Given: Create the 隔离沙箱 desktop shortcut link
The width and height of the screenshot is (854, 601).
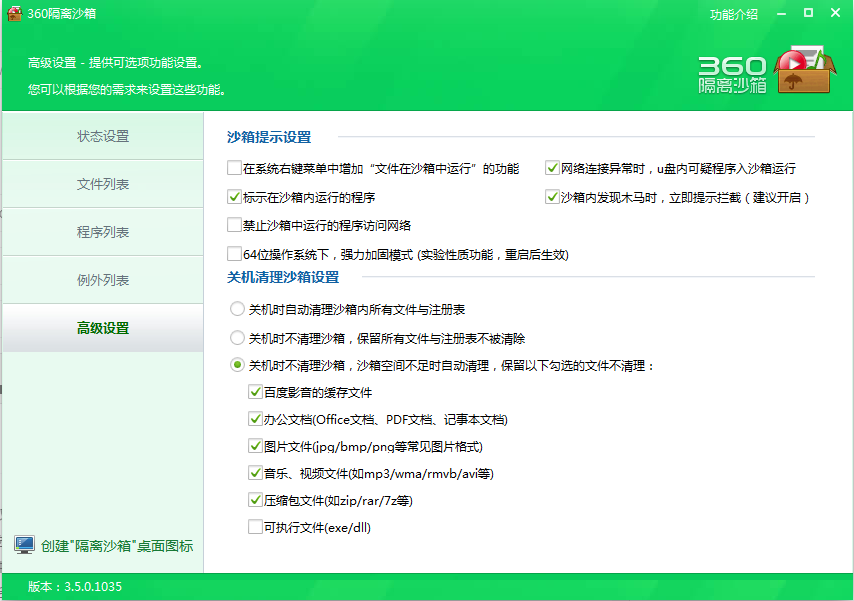Looking at the screenshot, I should click(x=116, y=546).
